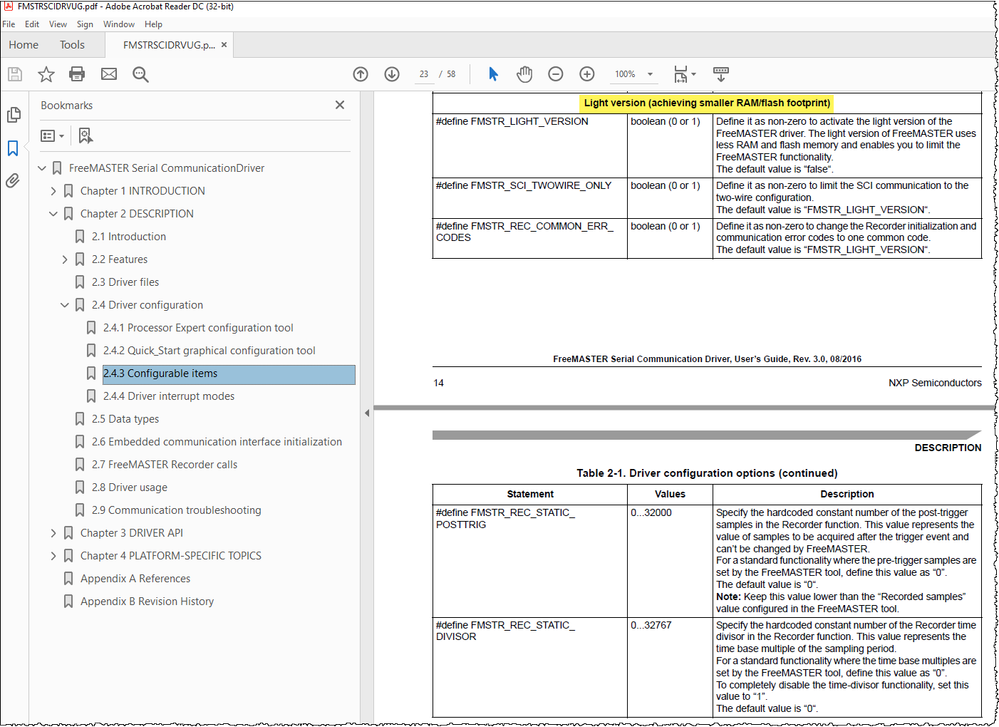The width and height of the screenshot is (999, 727).
Task: Expand Chapter 3 DRIVER API bookmark
Action: (x=54, y=533)
